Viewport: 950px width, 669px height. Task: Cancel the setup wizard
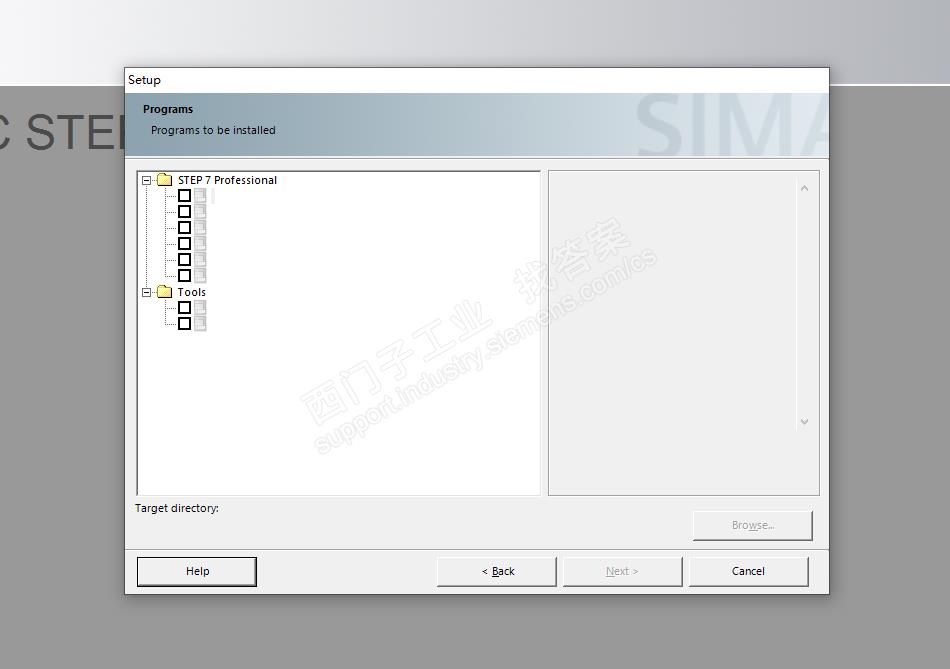749,571
